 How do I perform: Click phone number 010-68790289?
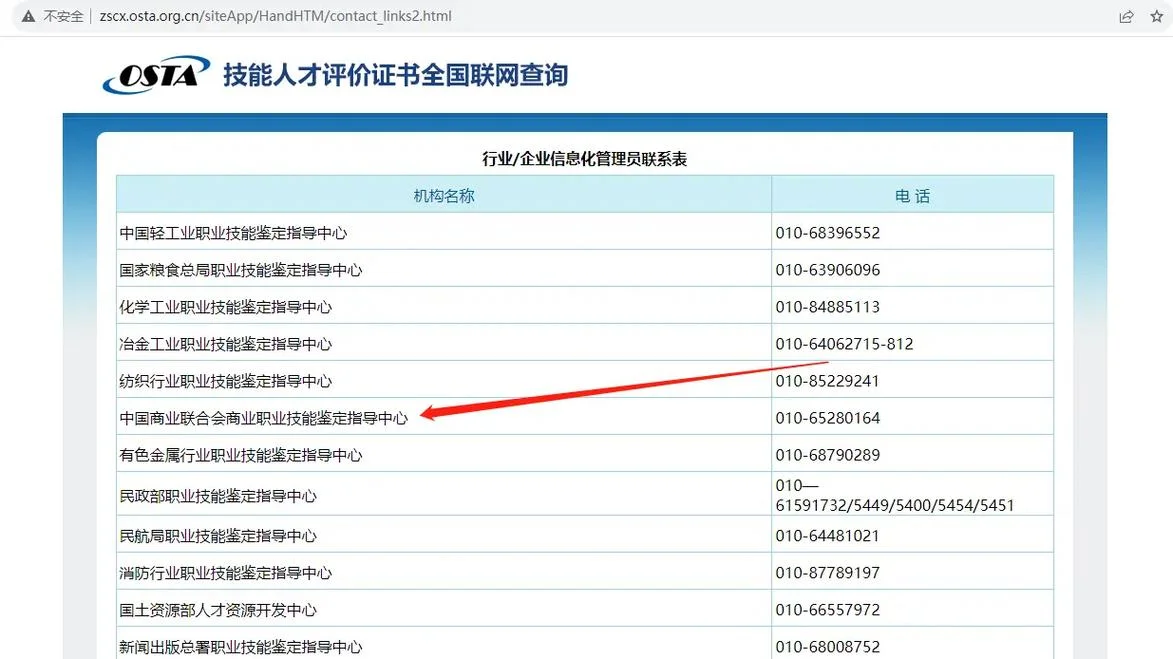827,455
